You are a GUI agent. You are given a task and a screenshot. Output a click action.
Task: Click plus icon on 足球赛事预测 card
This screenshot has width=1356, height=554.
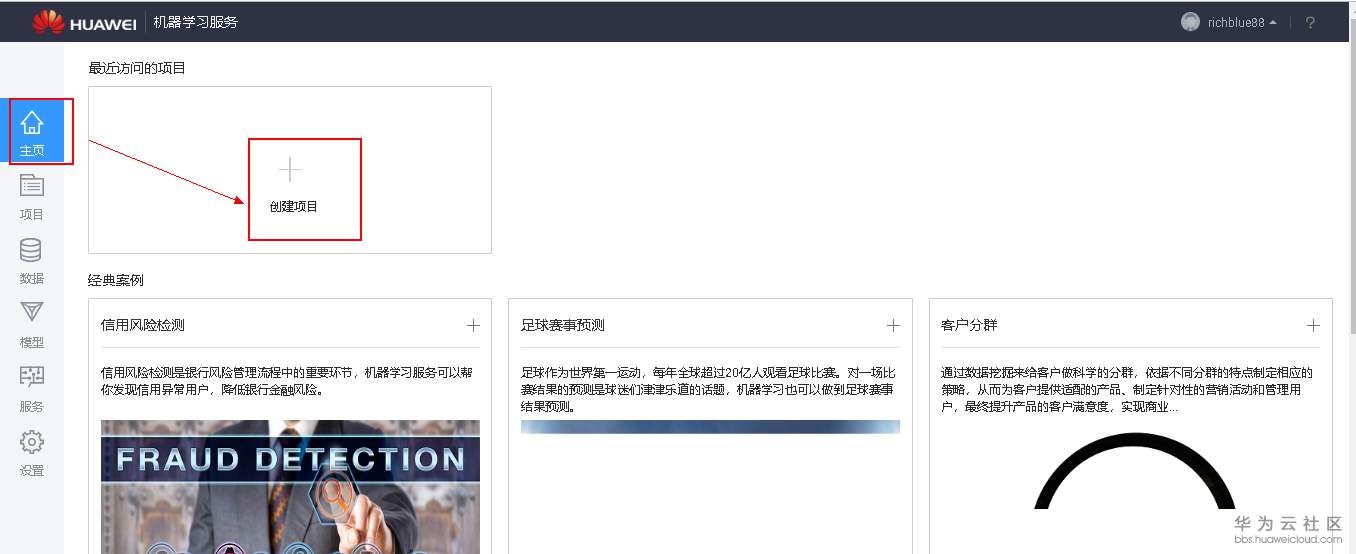[x=893, y=325]
